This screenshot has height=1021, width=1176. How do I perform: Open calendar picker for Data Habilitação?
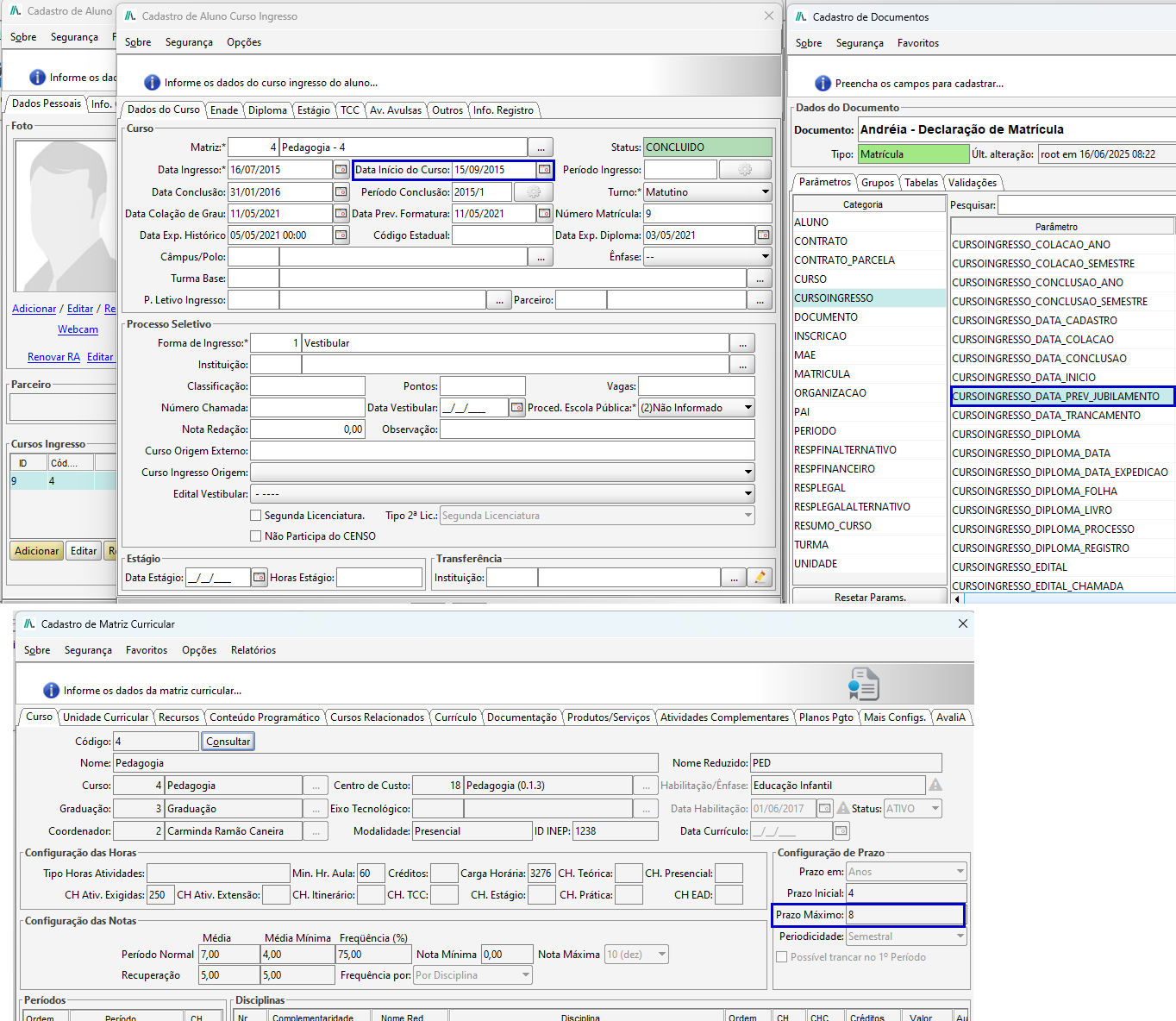click(825, 808)
